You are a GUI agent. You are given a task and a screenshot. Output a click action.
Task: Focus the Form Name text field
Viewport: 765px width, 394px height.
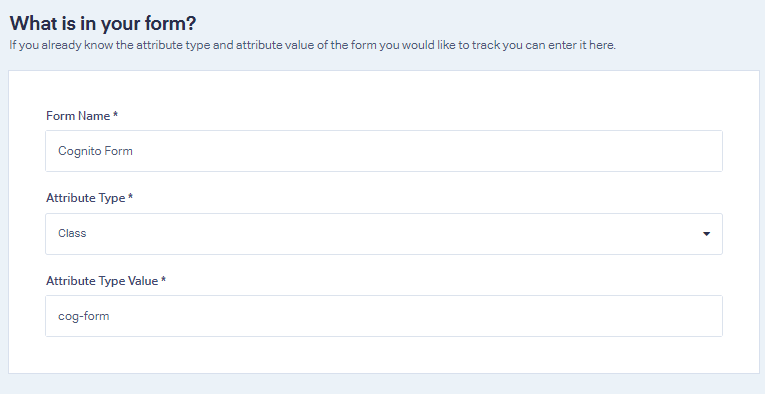pyautogui.click(x=384, y=151)
